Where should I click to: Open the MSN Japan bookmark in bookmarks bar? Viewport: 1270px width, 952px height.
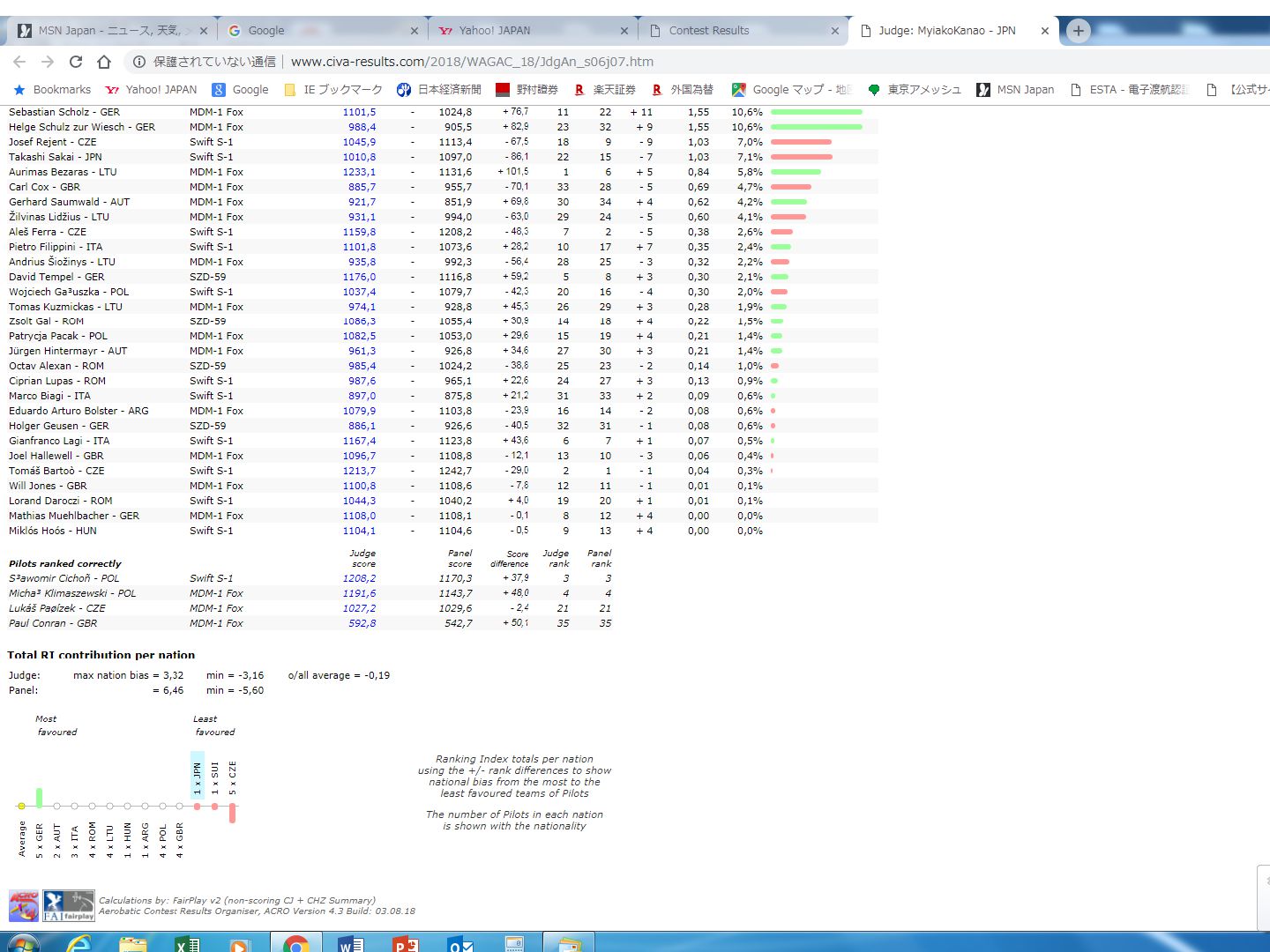(x=1015, y=90)
